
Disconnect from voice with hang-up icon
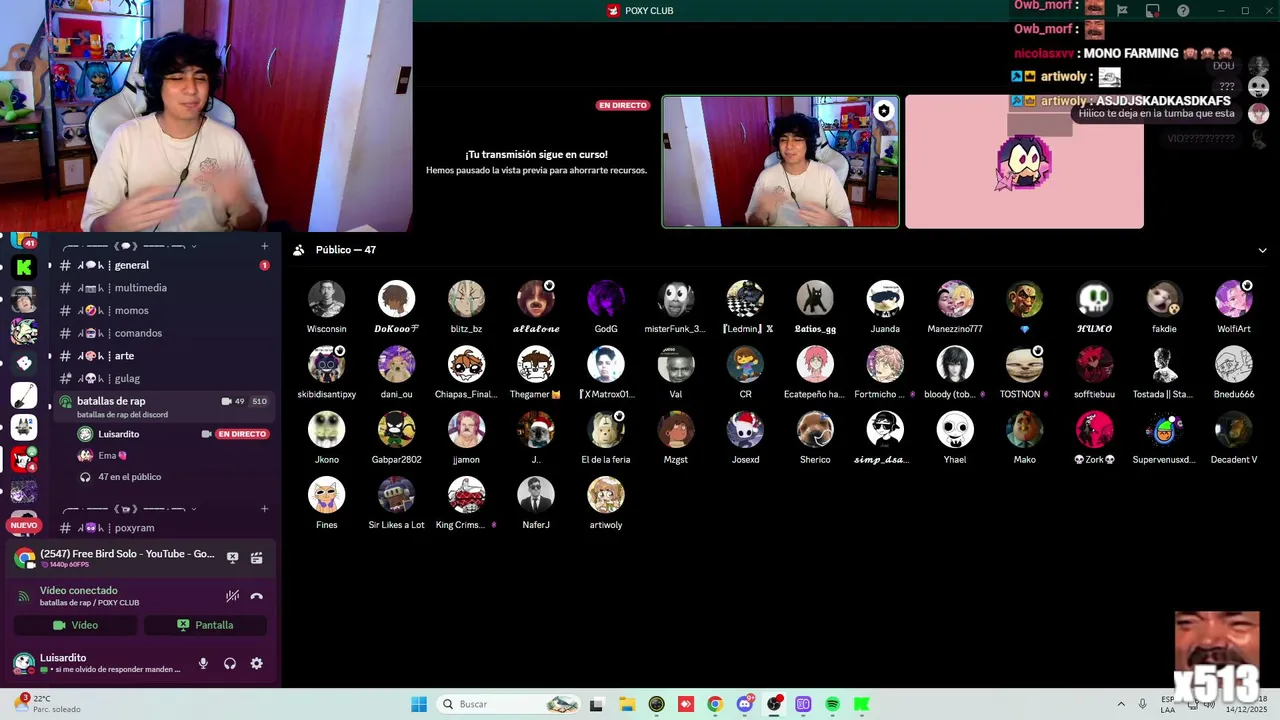[x=257, y=596]
